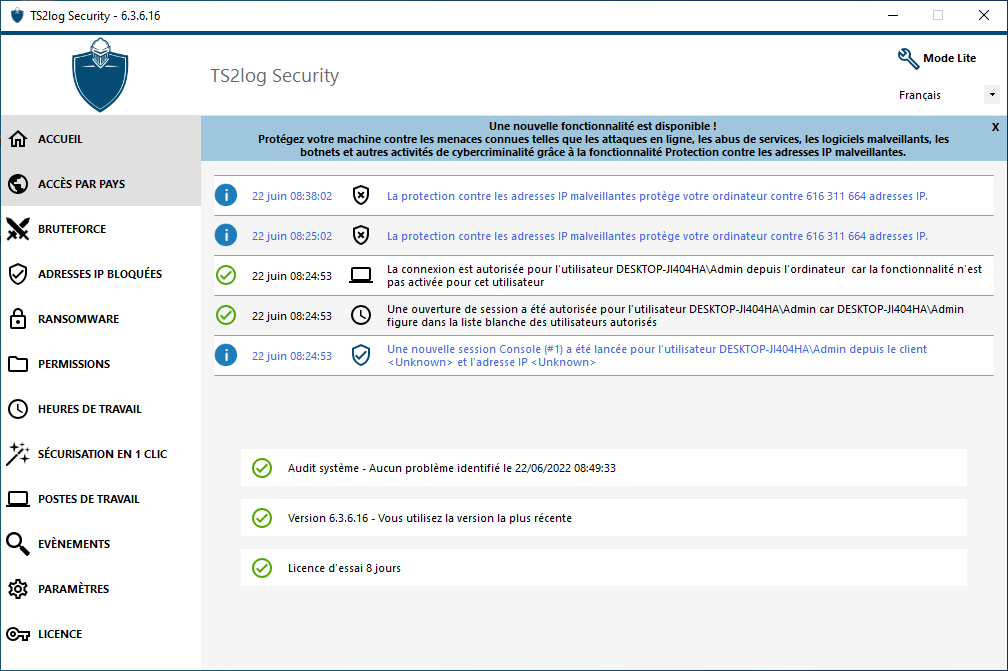
Task: Click the laptop icon in the connexion autorisée event
Action: (x=361, y=276)
